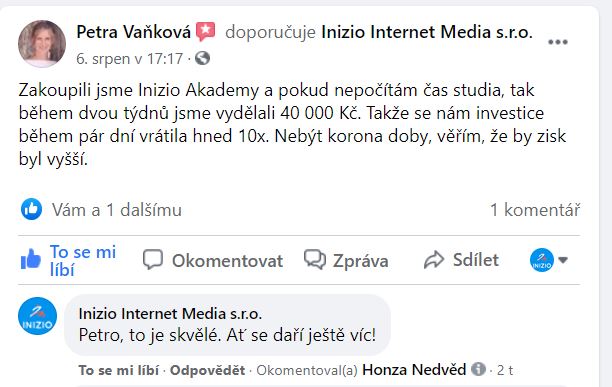Viewport: 612px width, 387px height.
Task: Like the comment via To se mi líbí
Action: [119, 370]
